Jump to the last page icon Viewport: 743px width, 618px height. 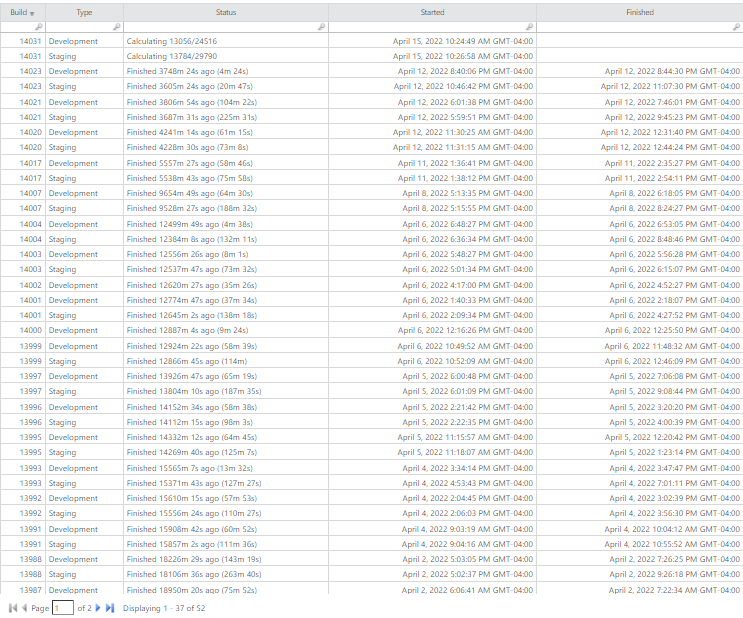110,608
